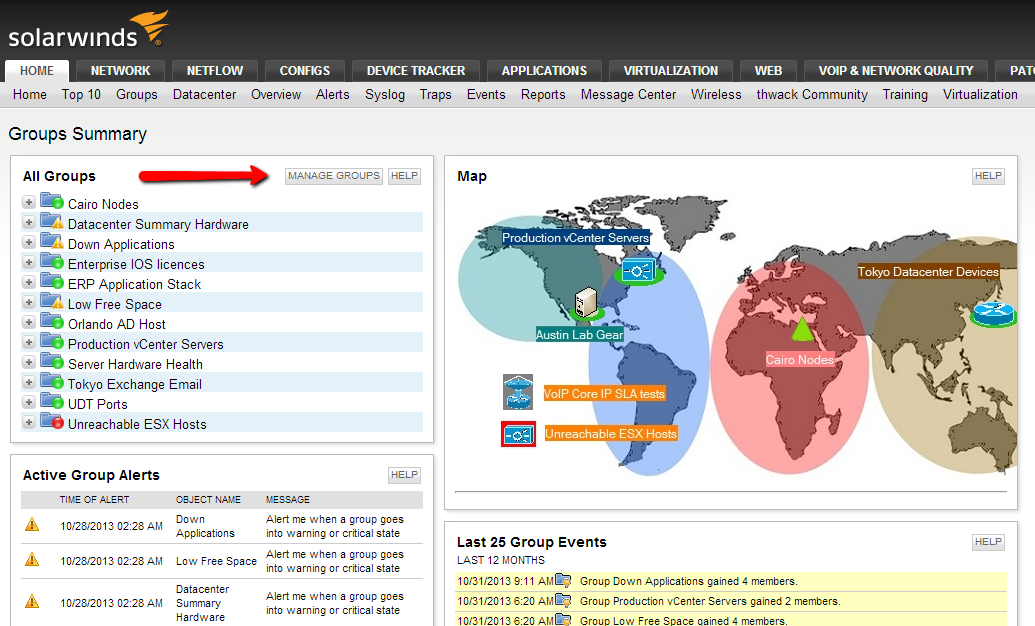Click the warning icon for Down Applications alert
Viewport: 1035px width, 626px height.
[x=32, y=525]
